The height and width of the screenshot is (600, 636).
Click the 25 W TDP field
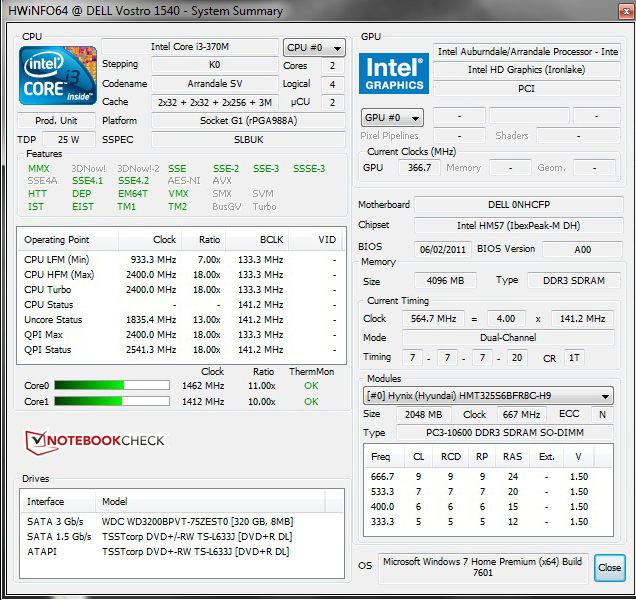click(x=69, y=140)
